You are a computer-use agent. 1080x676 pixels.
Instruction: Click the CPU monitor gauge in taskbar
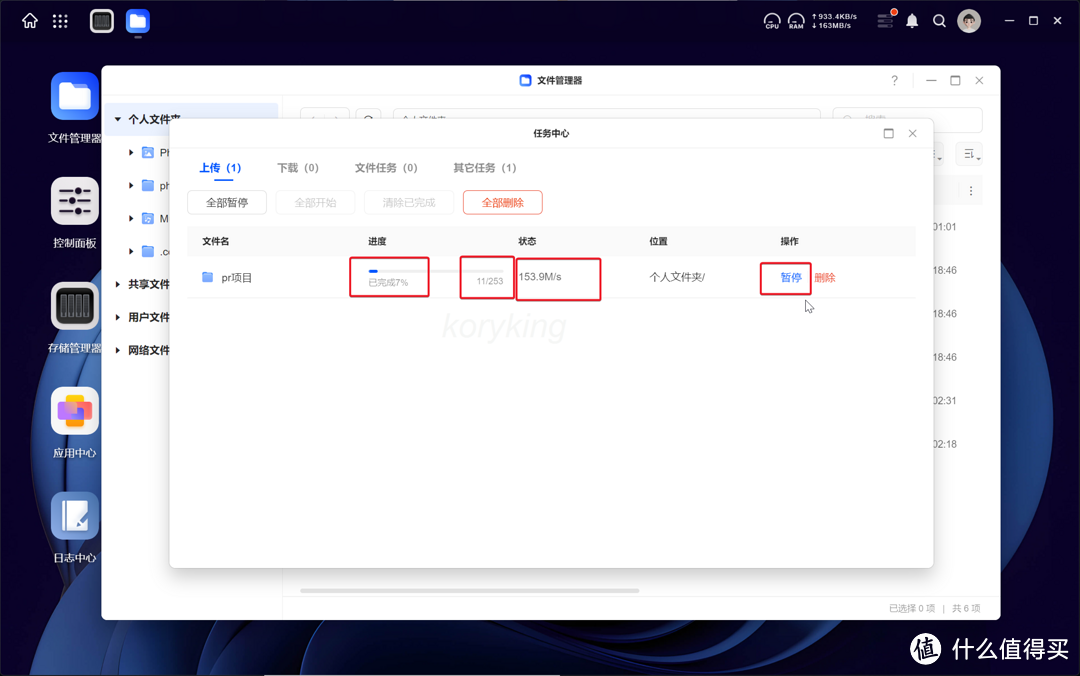point(771,20)
